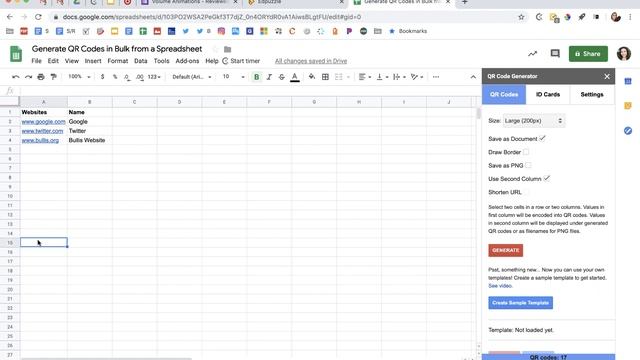
Task: Open the more toolbar options ellipsis
Action: (x=436, y=77)
